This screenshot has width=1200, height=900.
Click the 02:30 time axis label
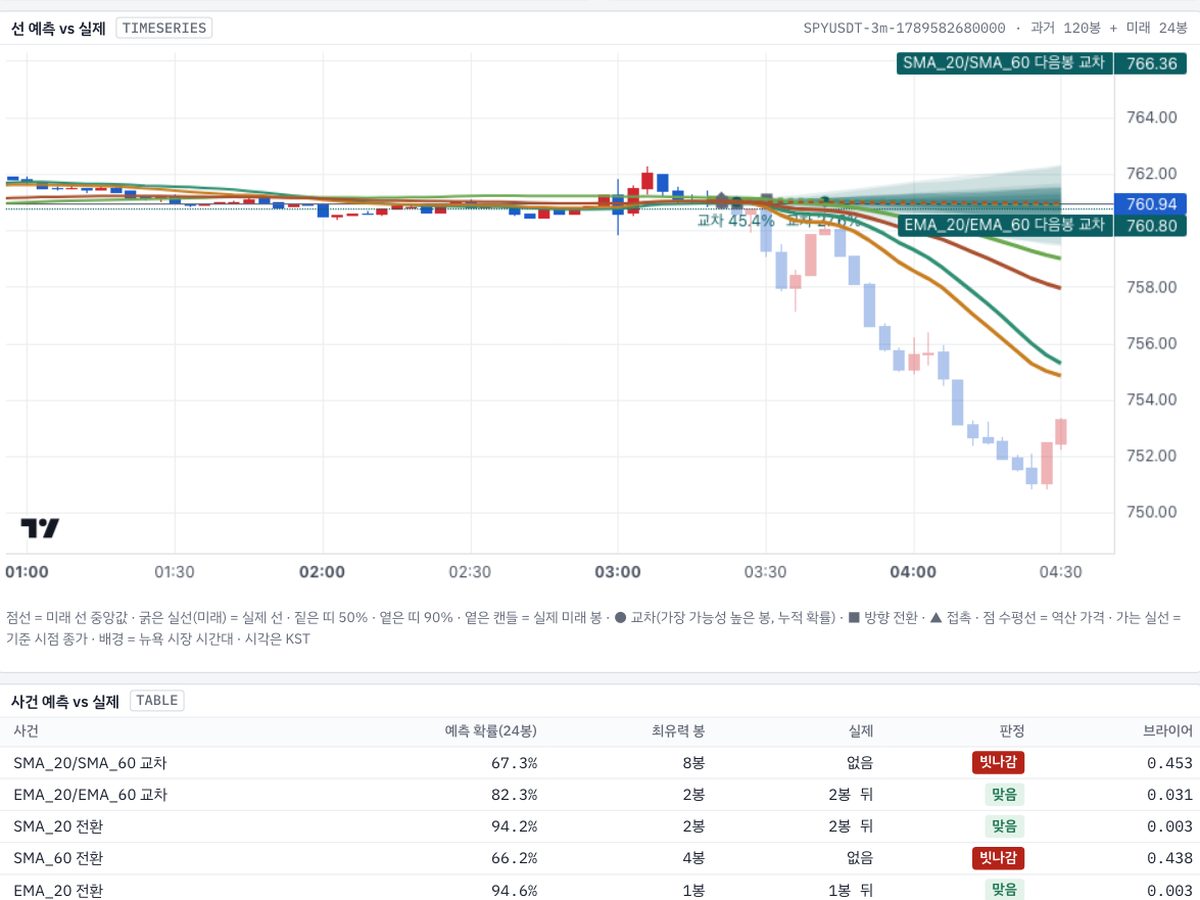tap(469, 572)
